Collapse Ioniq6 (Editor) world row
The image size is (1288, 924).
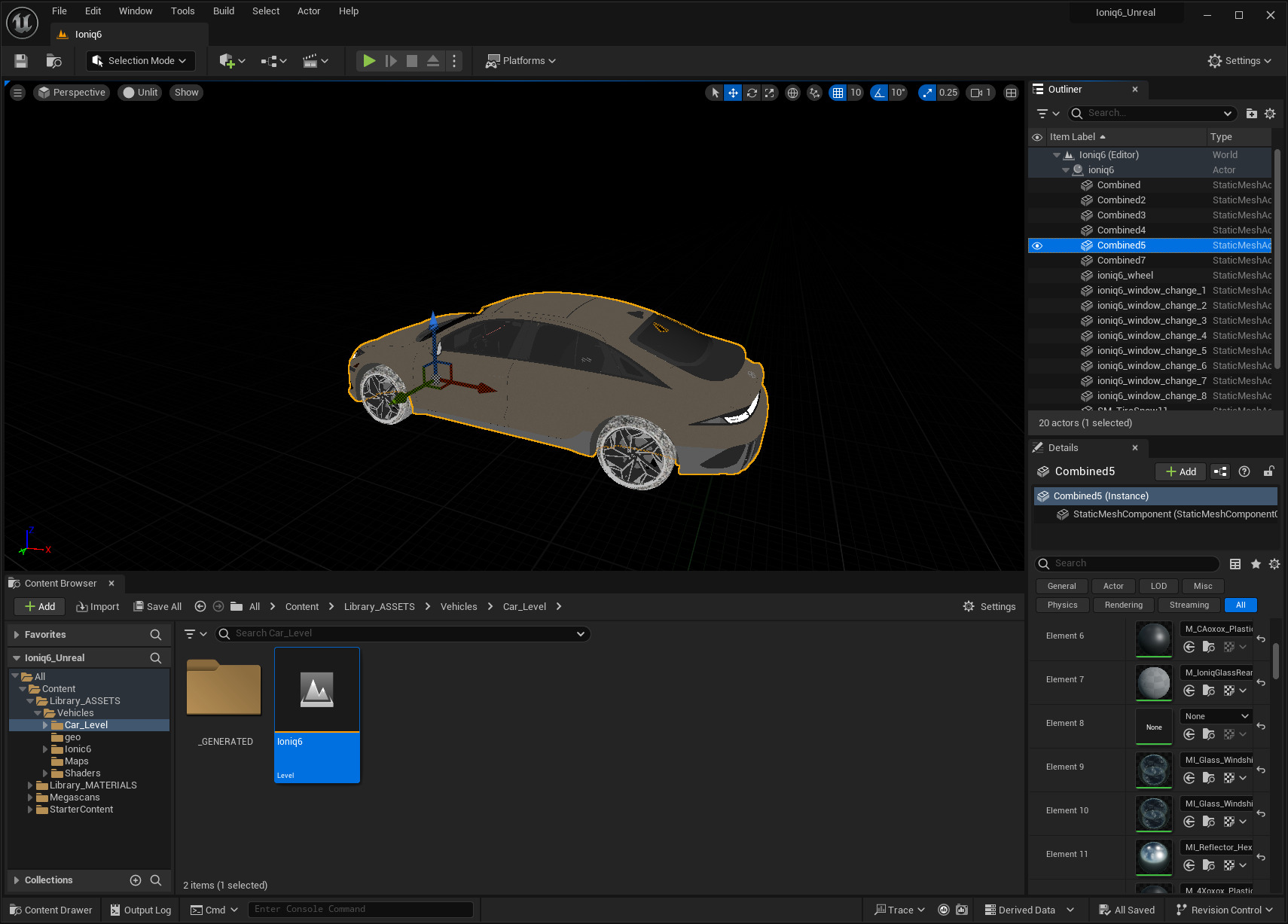(1057, 155)
